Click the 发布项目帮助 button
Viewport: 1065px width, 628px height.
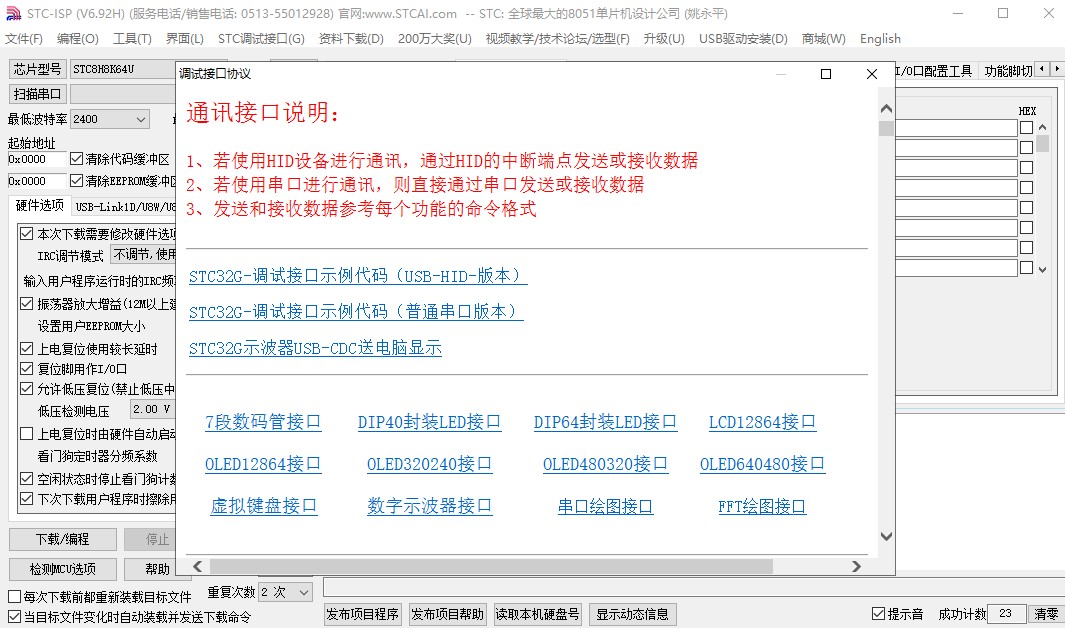(x=447, y=614)
